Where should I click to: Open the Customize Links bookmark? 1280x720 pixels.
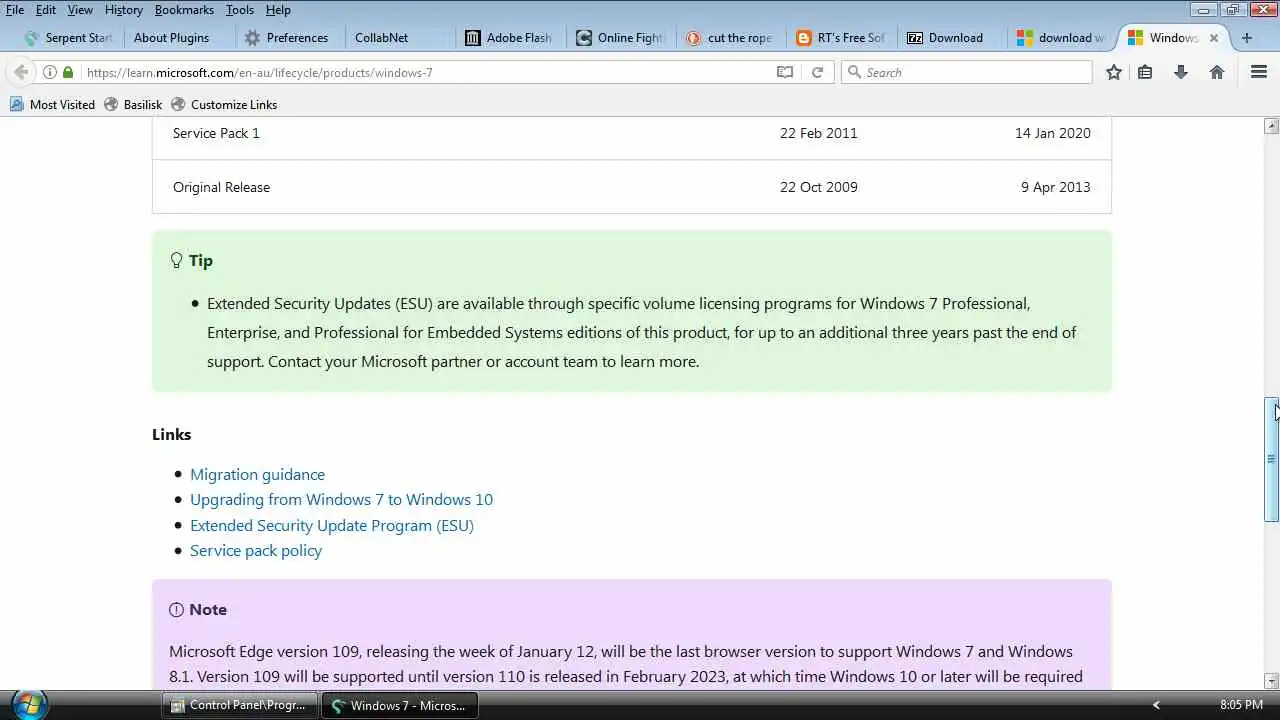tap(224, 104)
